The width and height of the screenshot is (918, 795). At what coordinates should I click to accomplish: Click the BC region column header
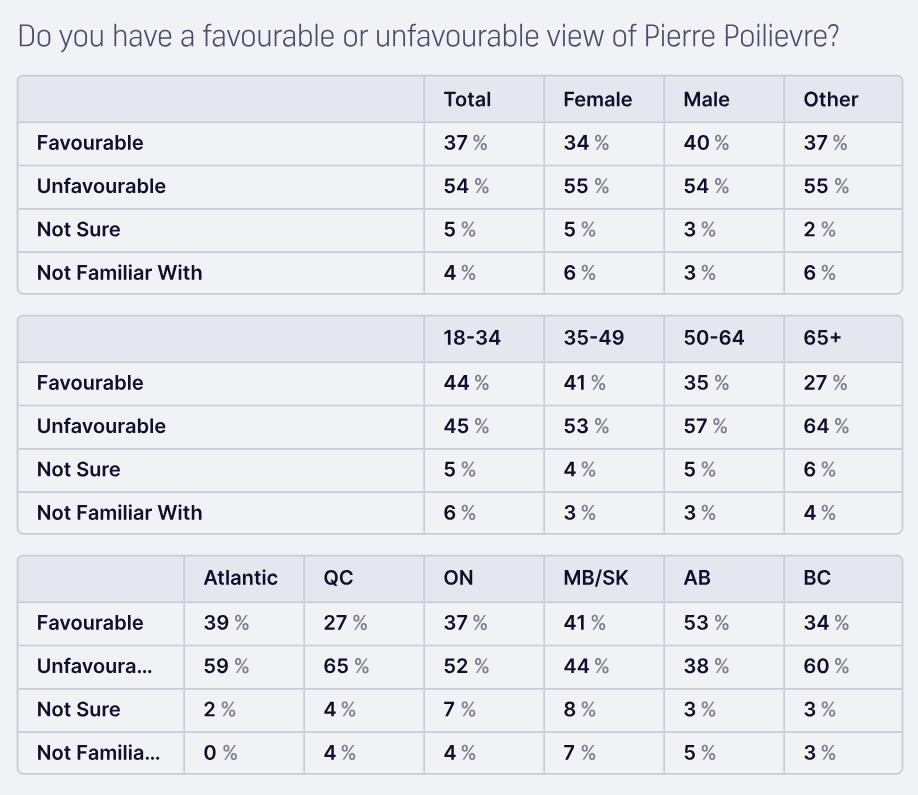click(817, 579)
